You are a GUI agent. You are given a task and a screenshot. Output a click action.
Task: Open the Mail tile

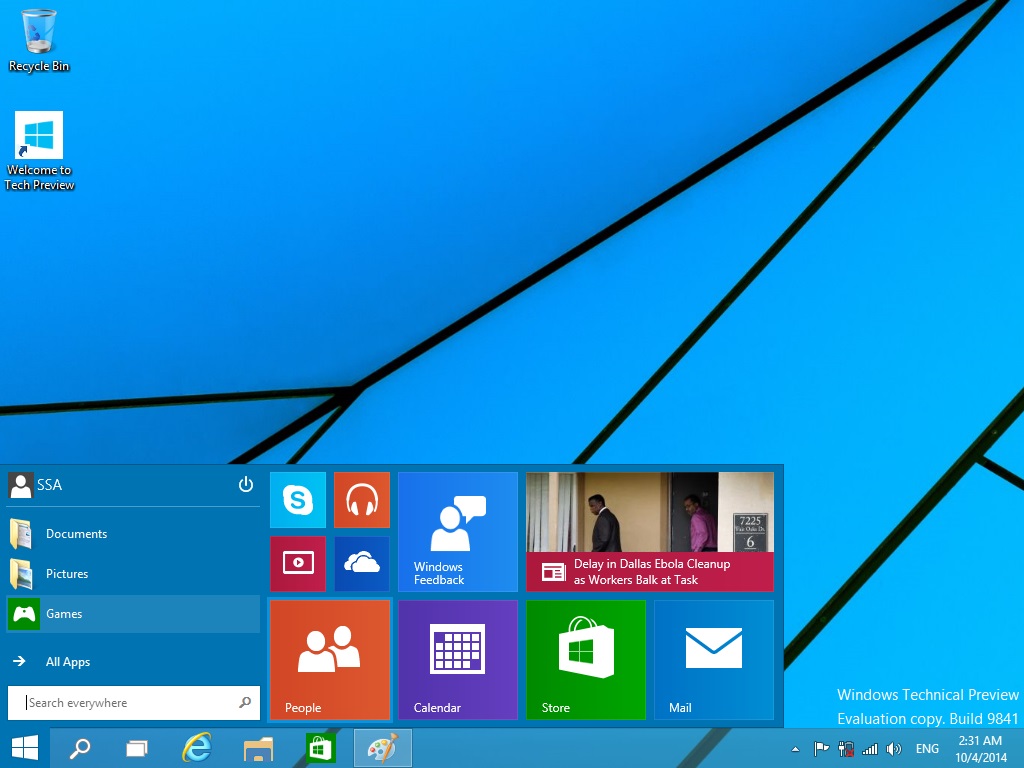coord(714,660)
